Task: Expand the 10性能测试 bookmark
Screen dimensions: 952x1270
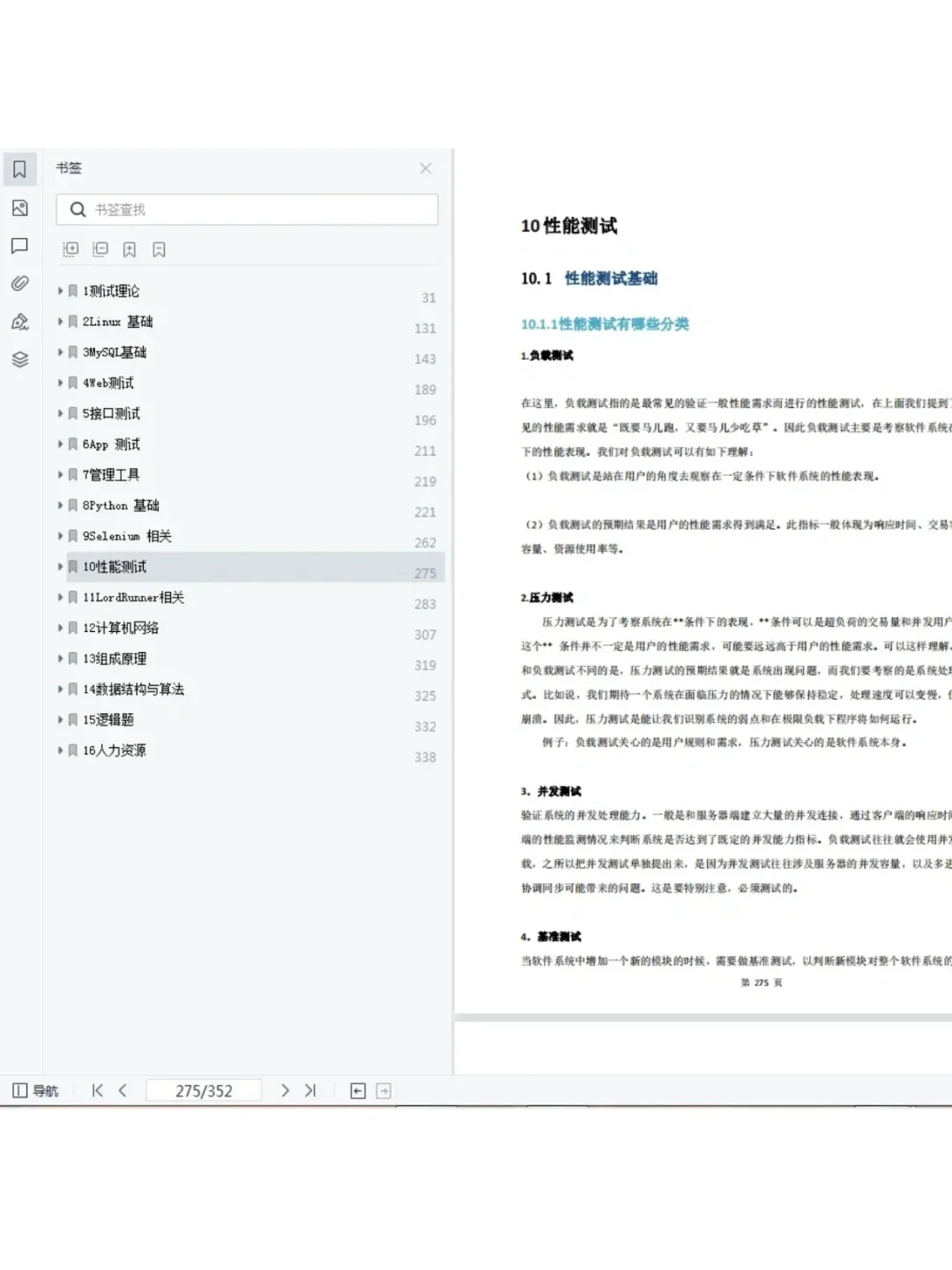Action: pyautogui.click(x=59, y=567)
